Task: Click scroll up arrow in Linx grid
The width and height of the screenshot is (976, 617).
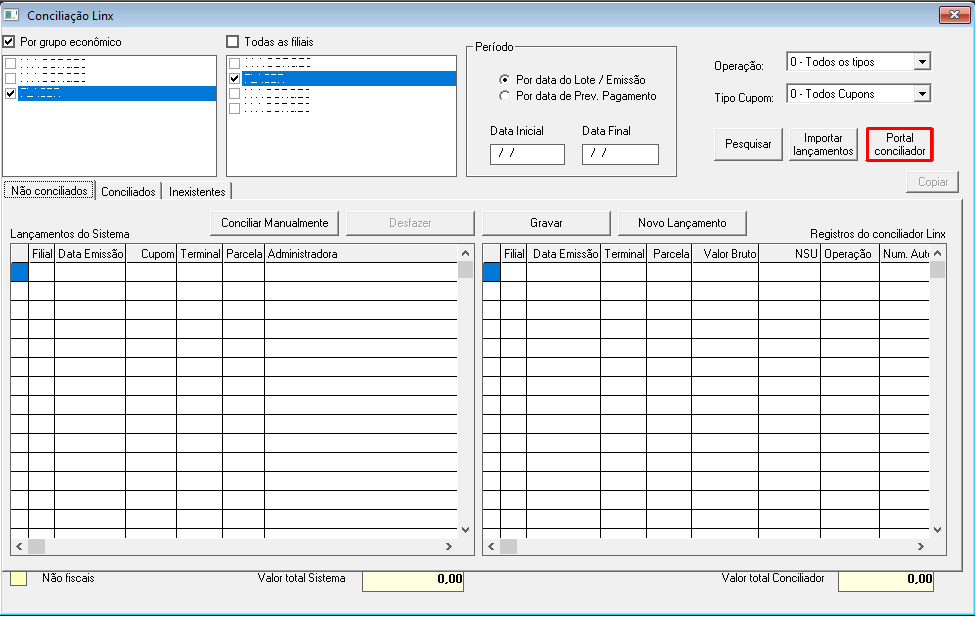Action: pyautogui.click(x=937, y=253)
